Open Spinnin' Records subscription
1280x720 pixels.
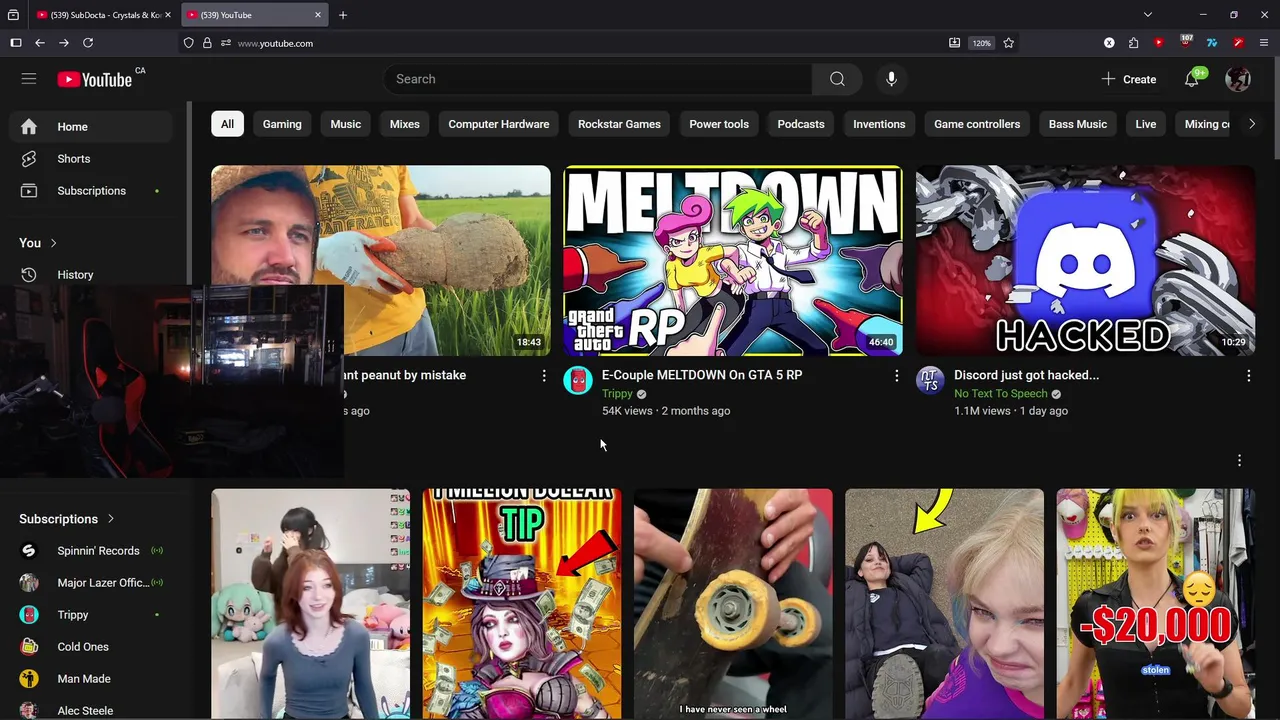tap(91, 551)
